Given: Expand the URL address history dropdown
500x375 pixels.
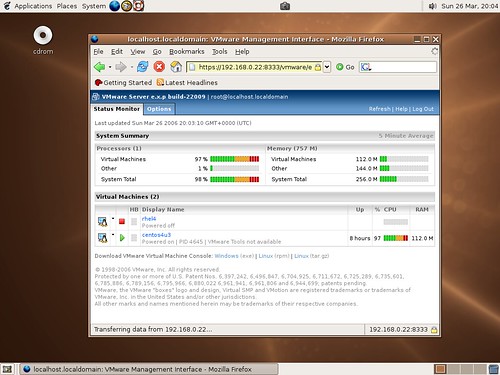Looking at the screenshot, I should (327, 67).
